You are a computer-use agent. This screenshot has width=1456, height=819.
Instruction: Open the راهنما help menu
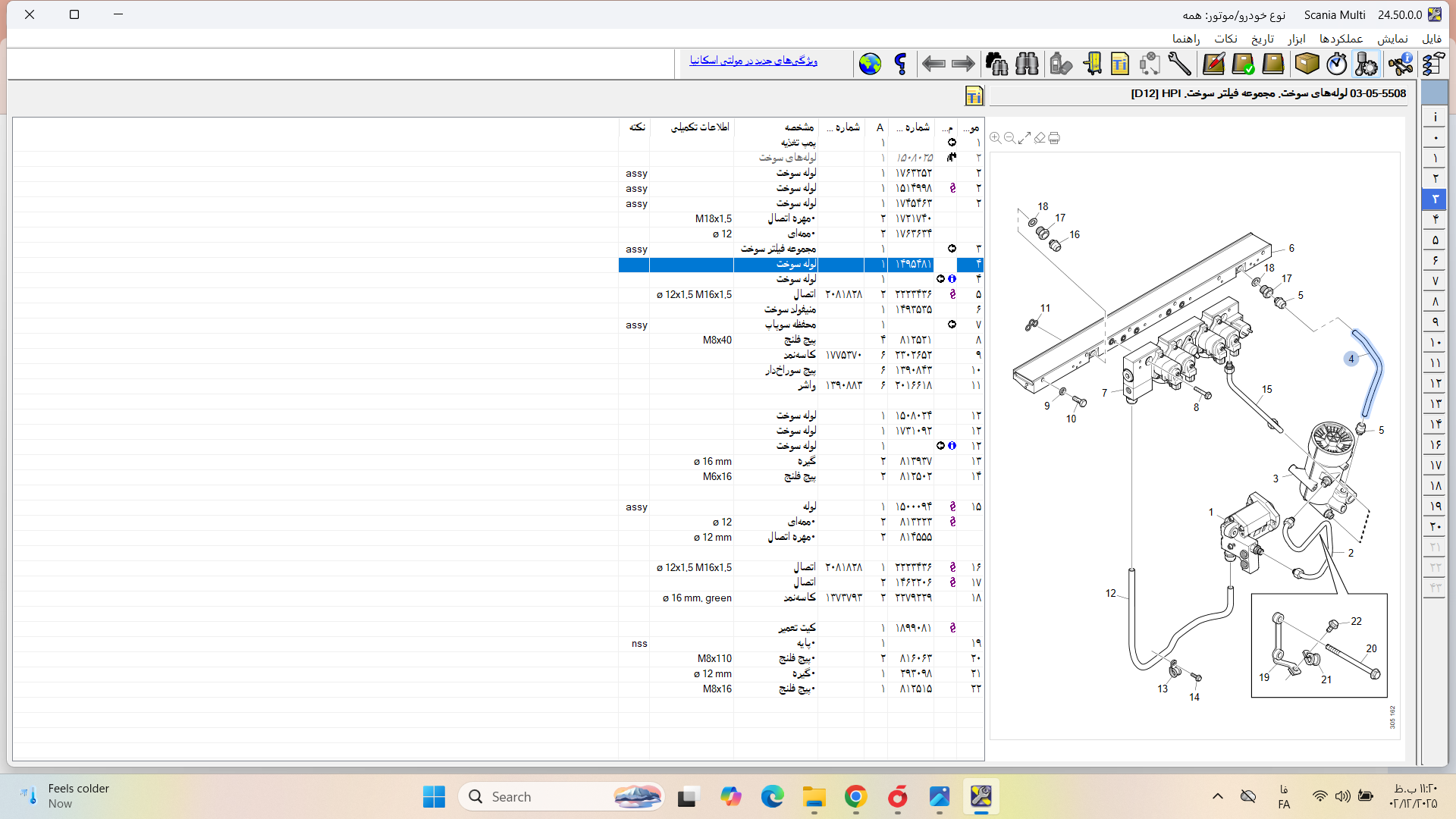[1185, 39]
